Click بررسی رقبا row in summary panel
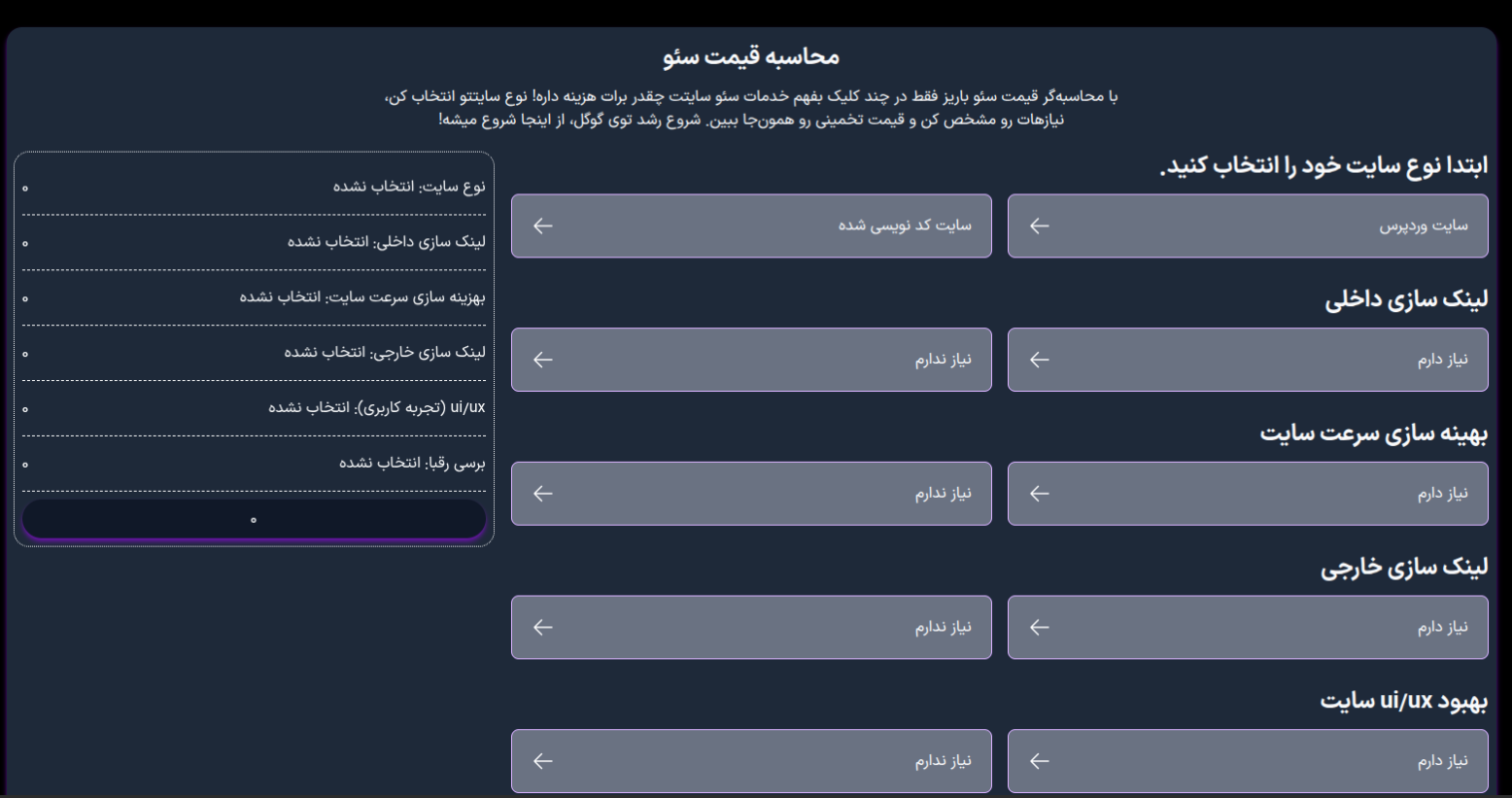The width and height of the screenshot is (1512, 798). [x=253, y=464]
